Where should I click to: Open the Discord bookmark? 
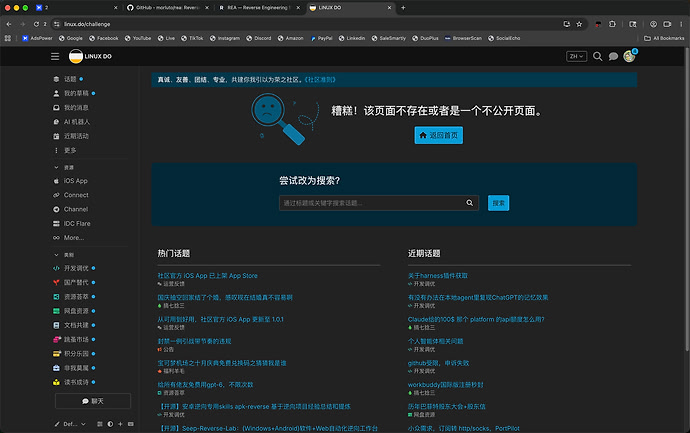point(259,38)
